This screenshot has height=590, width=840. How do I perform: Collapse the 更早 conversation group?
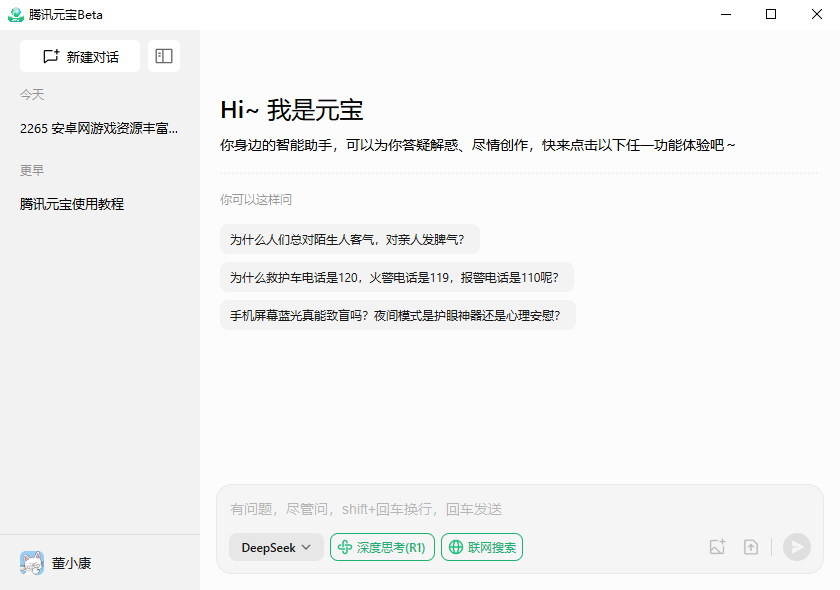point(31,169)
